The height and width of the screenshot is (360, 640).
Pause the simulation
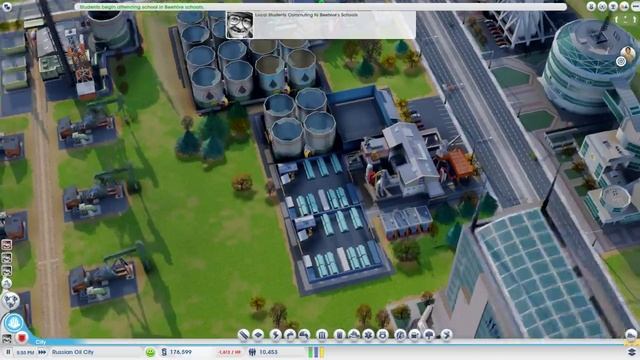(x=8, y=352)
